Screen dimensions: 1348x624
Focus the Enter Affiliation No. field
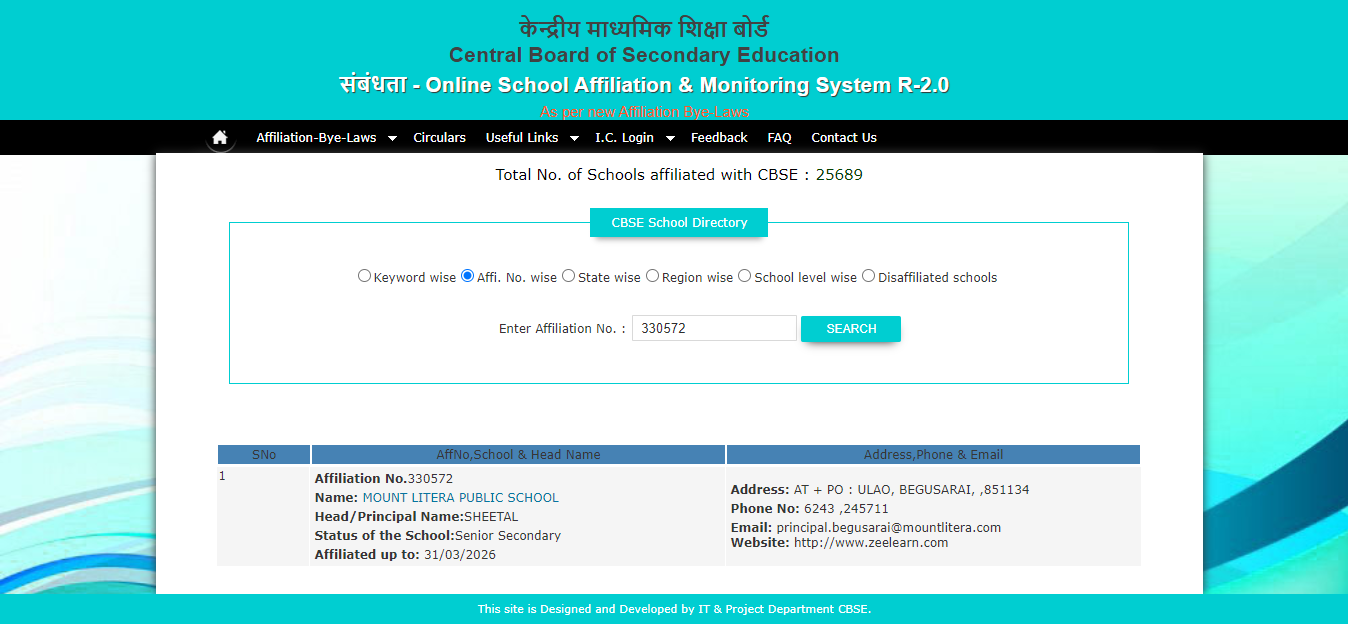pos(714,328)
